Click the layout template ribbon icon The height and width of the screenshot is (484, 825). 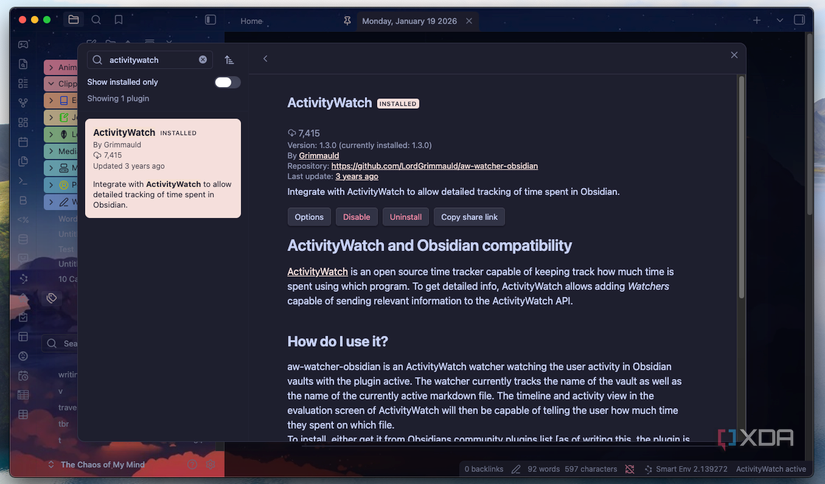[x=23, y=337]
